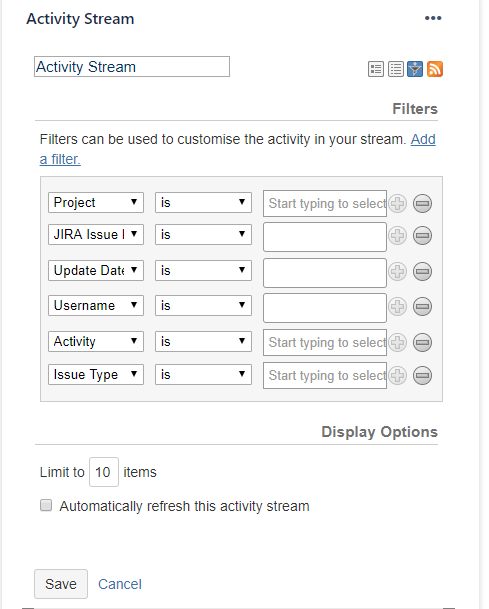Click plus icon in Username row
489x609 pixels.
point(397,307)
